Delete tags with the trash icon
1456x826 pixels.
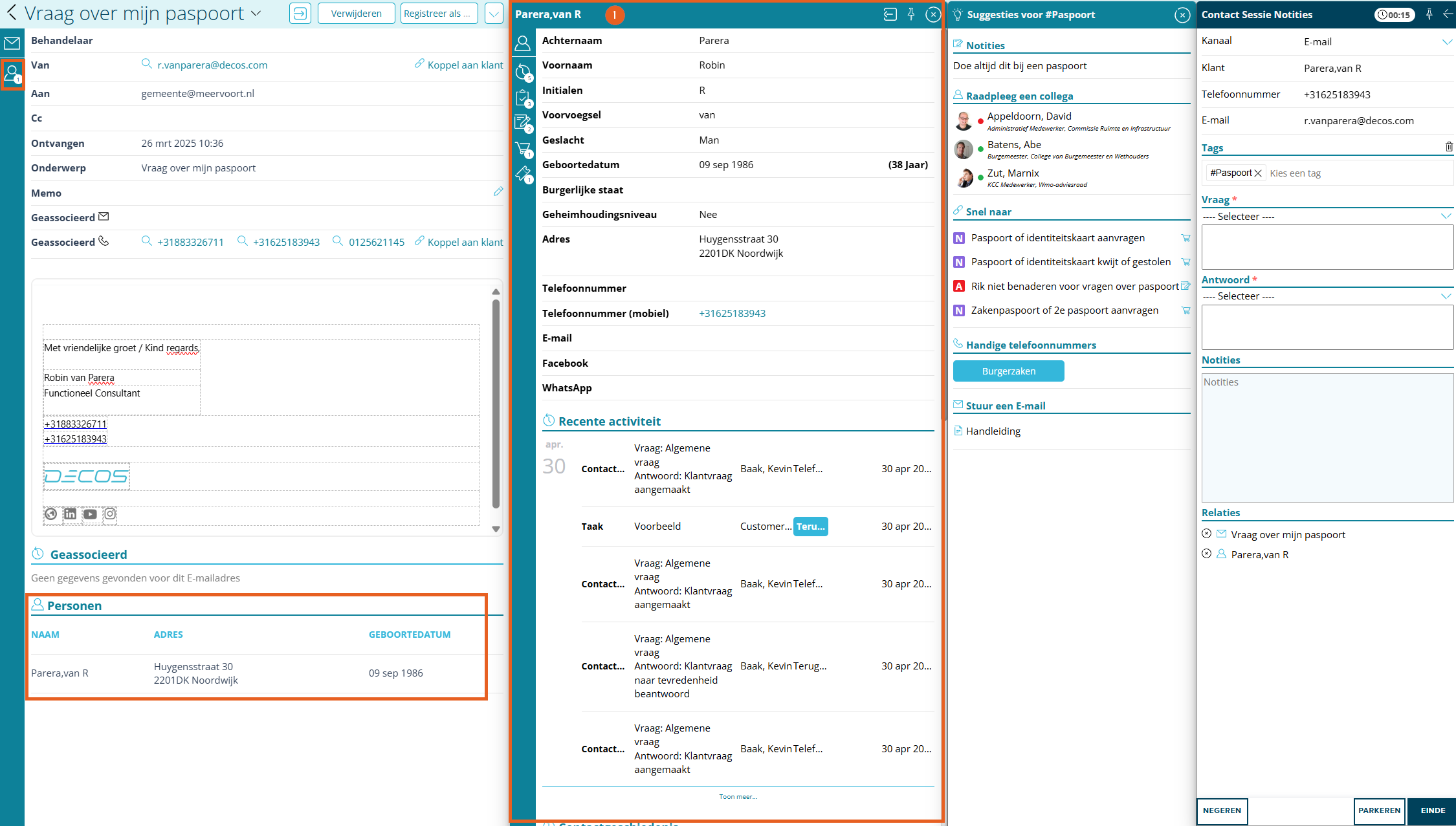[1449, 147]
